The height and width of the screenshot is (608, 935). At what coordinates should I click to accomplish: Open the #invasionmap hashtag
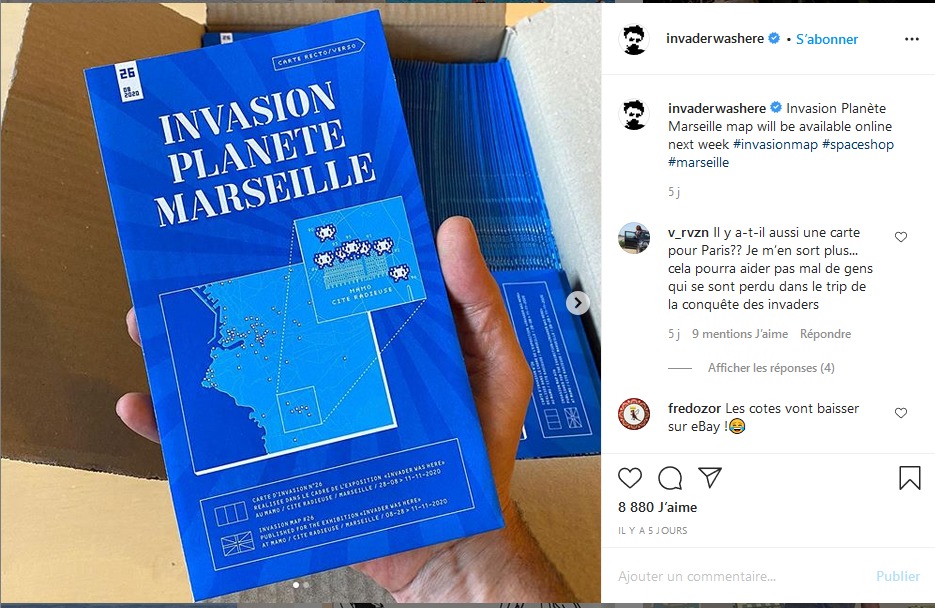(775, 144)
